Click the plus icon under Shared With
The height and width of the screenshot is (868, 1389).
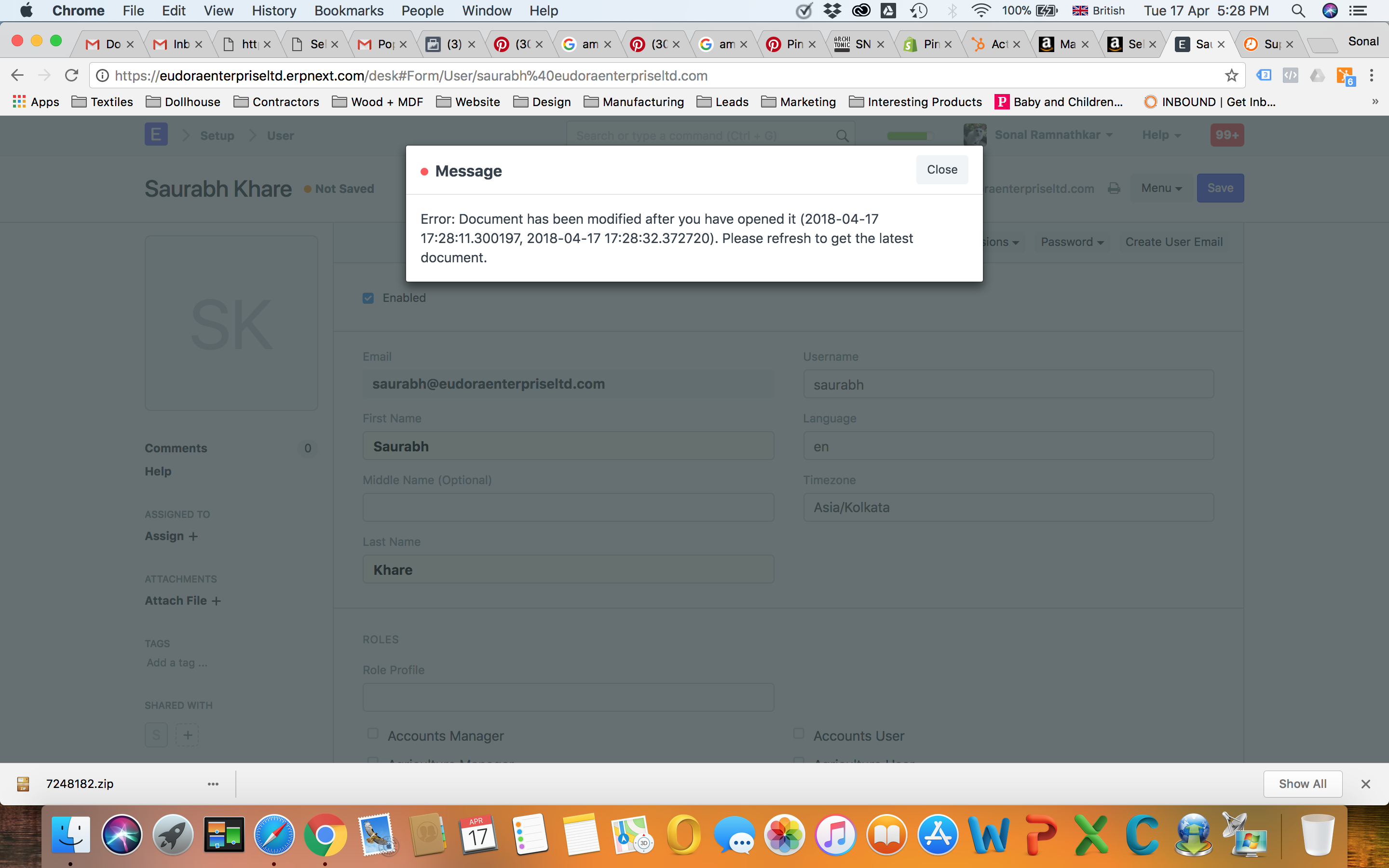187,735
